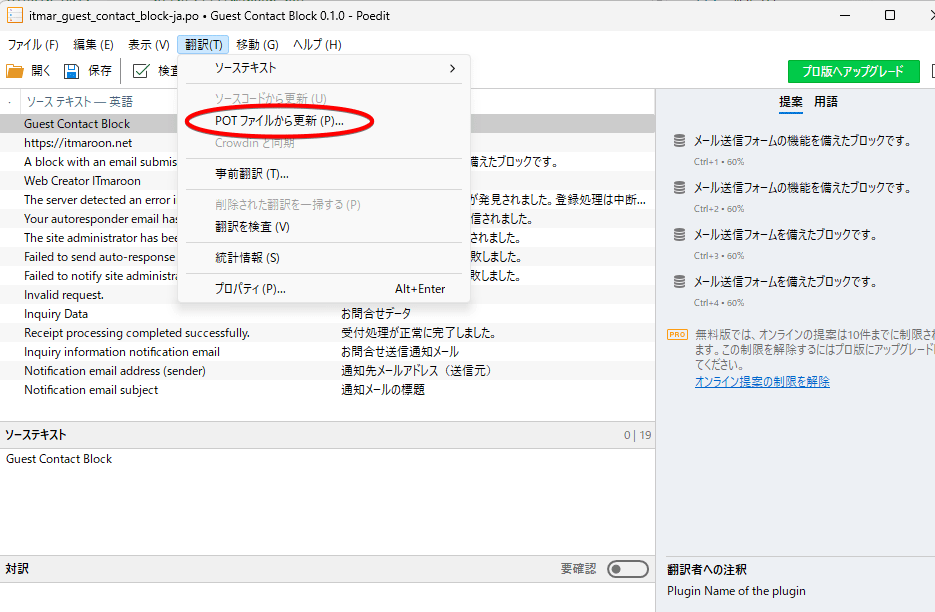This screenshot has height=612, width=935.
Task: Select Inquiry information notification email row
Action: point(327,353)
